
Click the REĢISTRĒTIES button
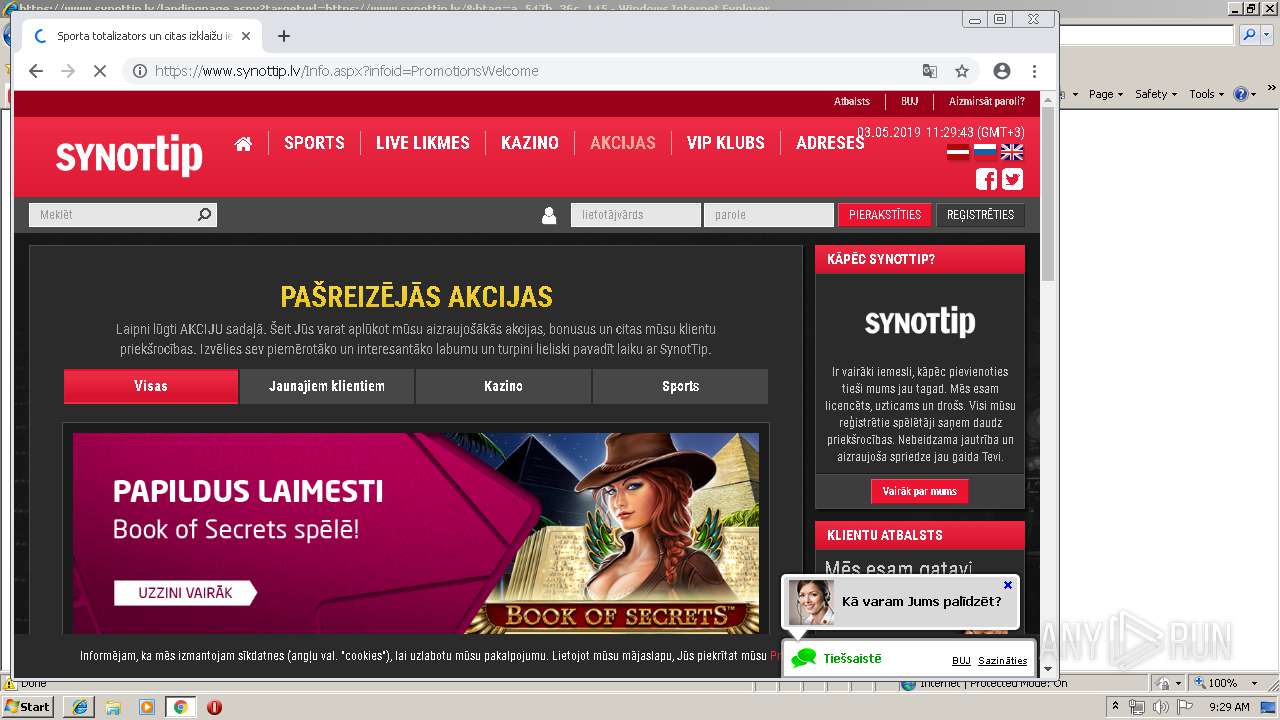980,215
